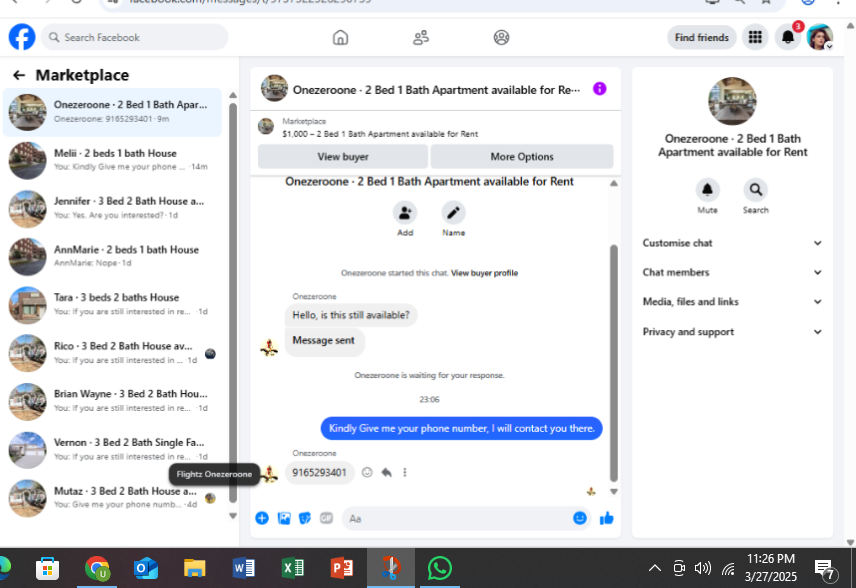Open WhatsApp from the taskbar
The height and width of the screenshot is (588, 856).
click(439, 568)
